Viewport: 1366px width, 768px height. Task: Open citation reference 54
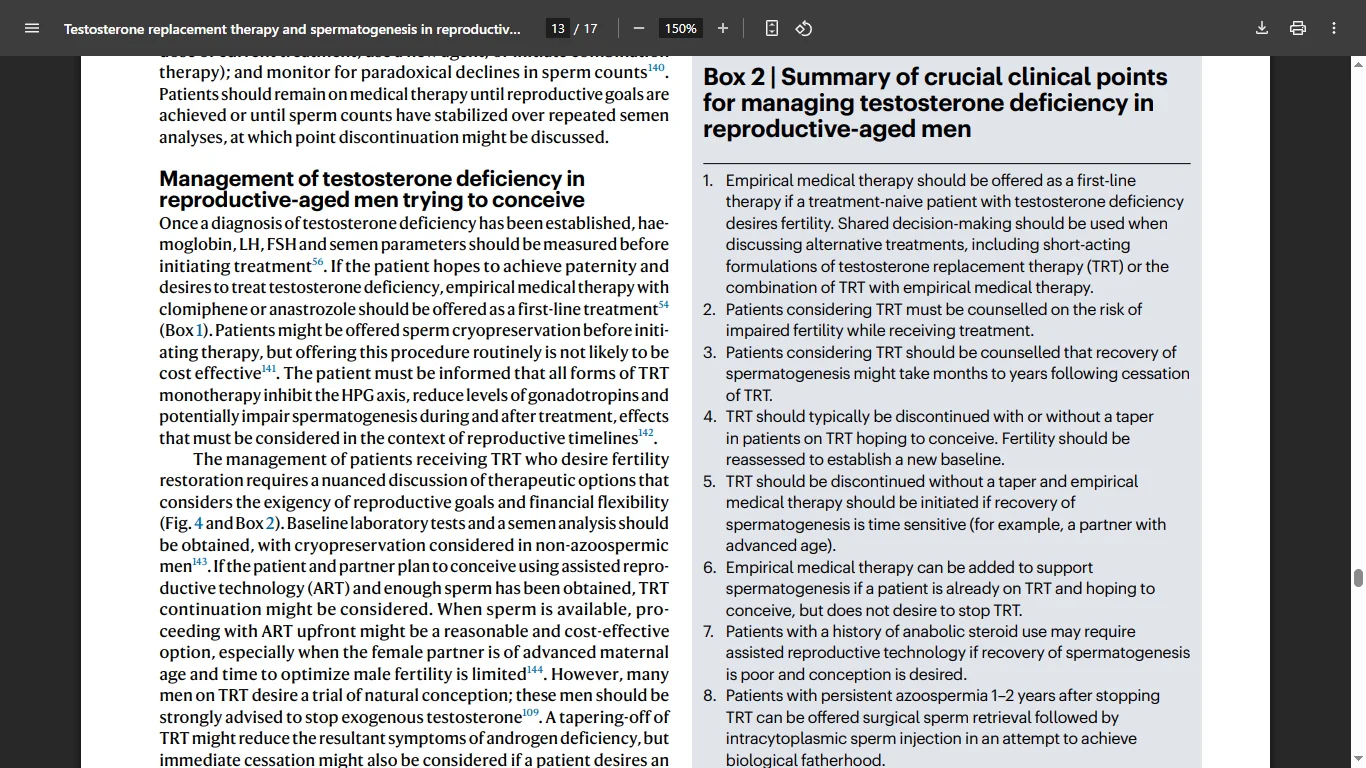tap(663, 305)
